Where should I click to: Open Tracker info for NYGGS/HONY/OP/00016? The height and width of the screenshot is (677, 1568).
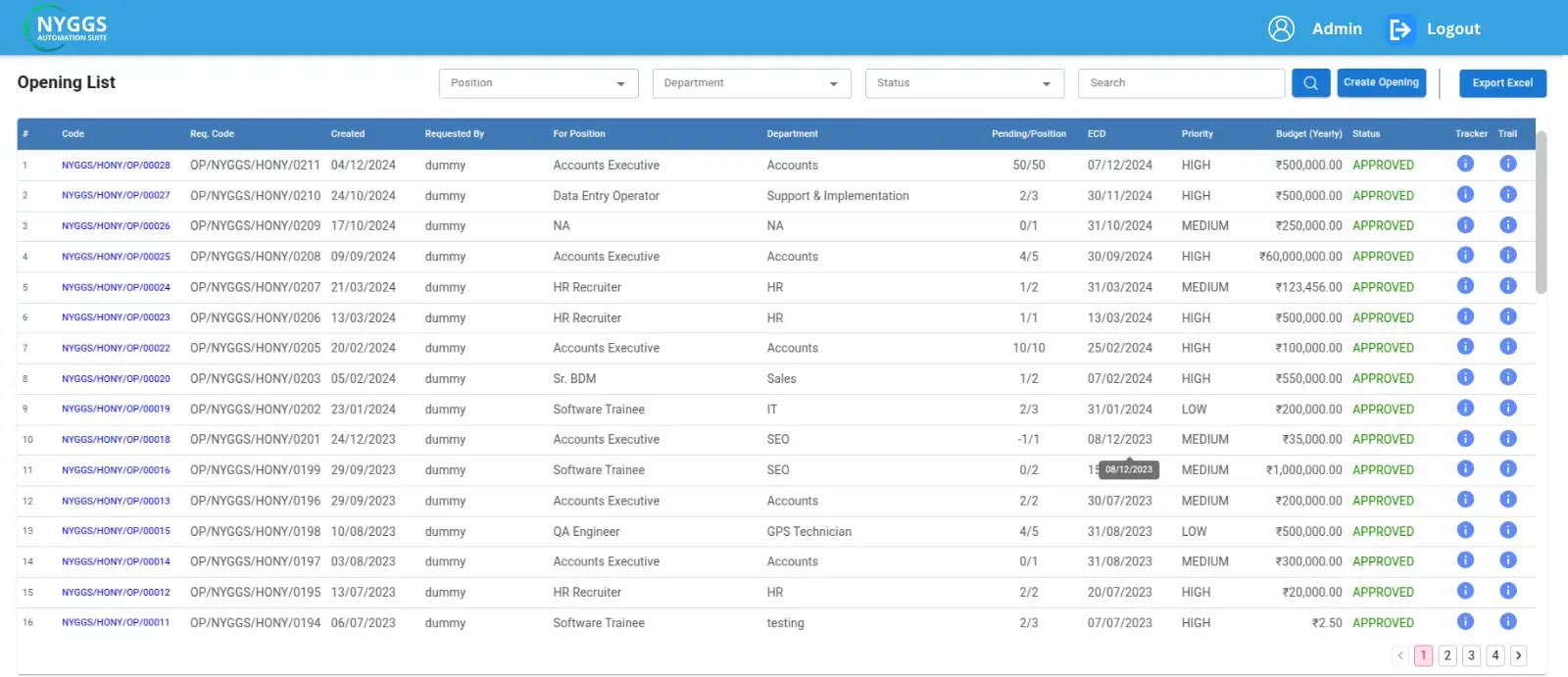click(1465, 468)
